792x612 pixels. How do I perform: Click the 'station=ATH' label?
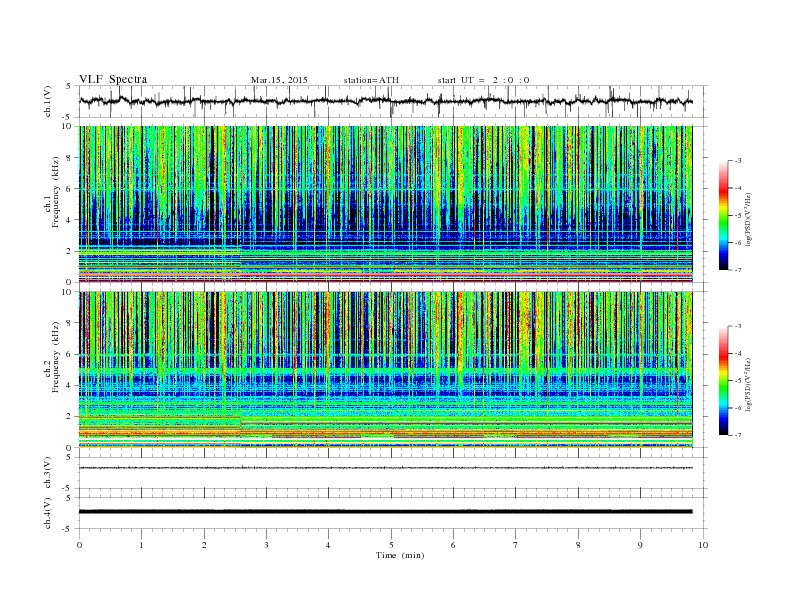click(371, 80)
